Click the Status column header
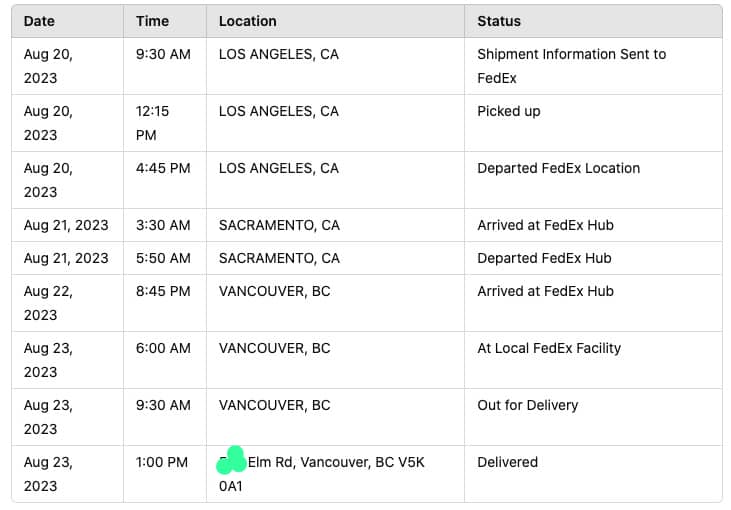 [499, 21]
